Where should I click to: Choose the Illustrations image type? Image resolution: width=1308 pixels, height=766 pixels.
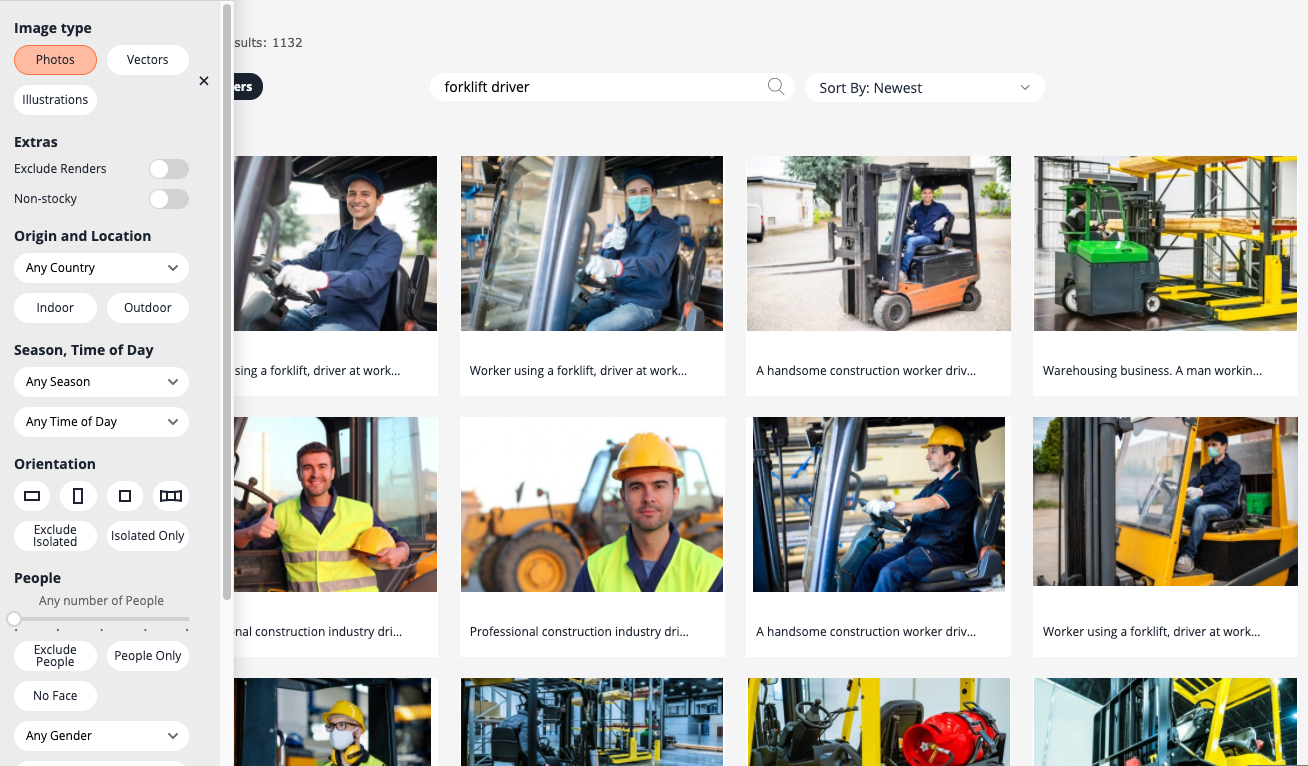tap(55, 100)
